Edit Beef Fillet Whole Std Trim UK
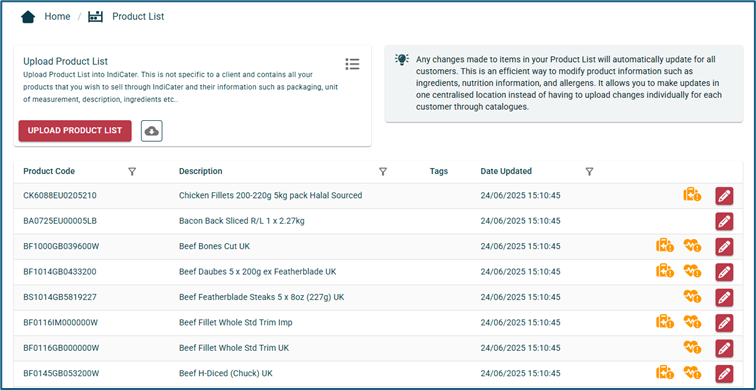The height and width of the screenshot is (390, 756). (x=724, y=348)
